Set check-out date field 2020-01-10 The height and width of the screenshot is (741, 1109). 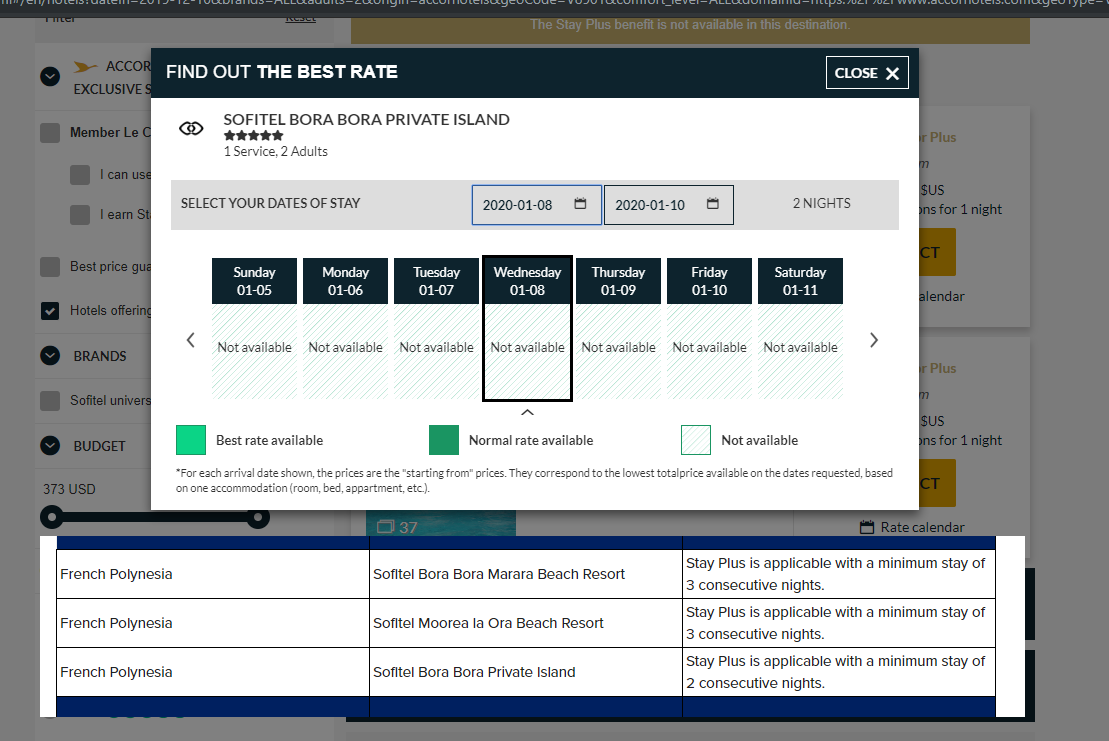[x=668, y=205]
